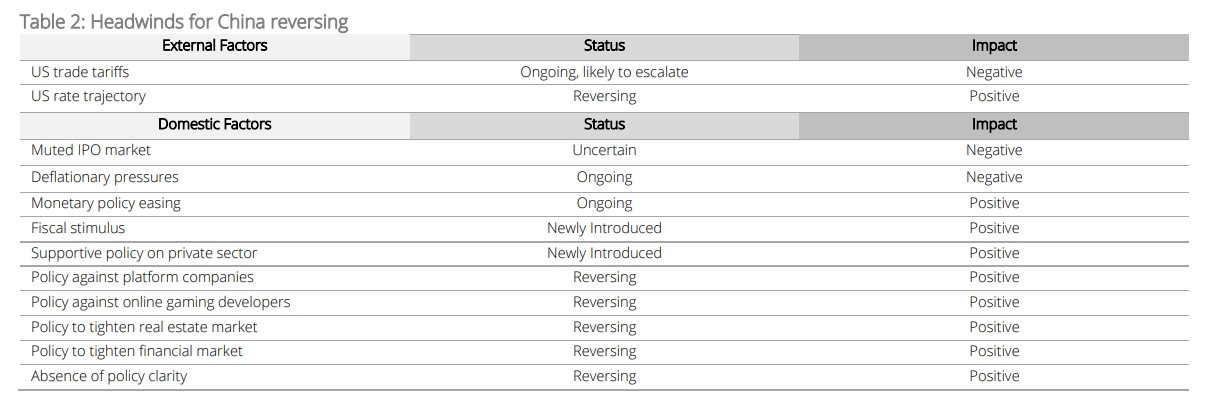The image size is (1211, 403).
Task: Click 'Ongoing, likely to escalate' status cell
Action: [x=604, y=72]
